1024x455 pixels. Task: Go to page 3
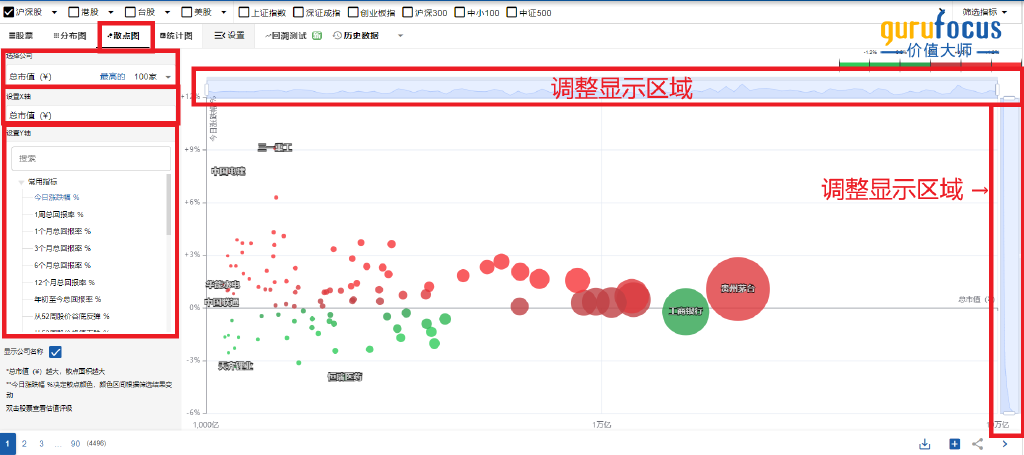41,443
